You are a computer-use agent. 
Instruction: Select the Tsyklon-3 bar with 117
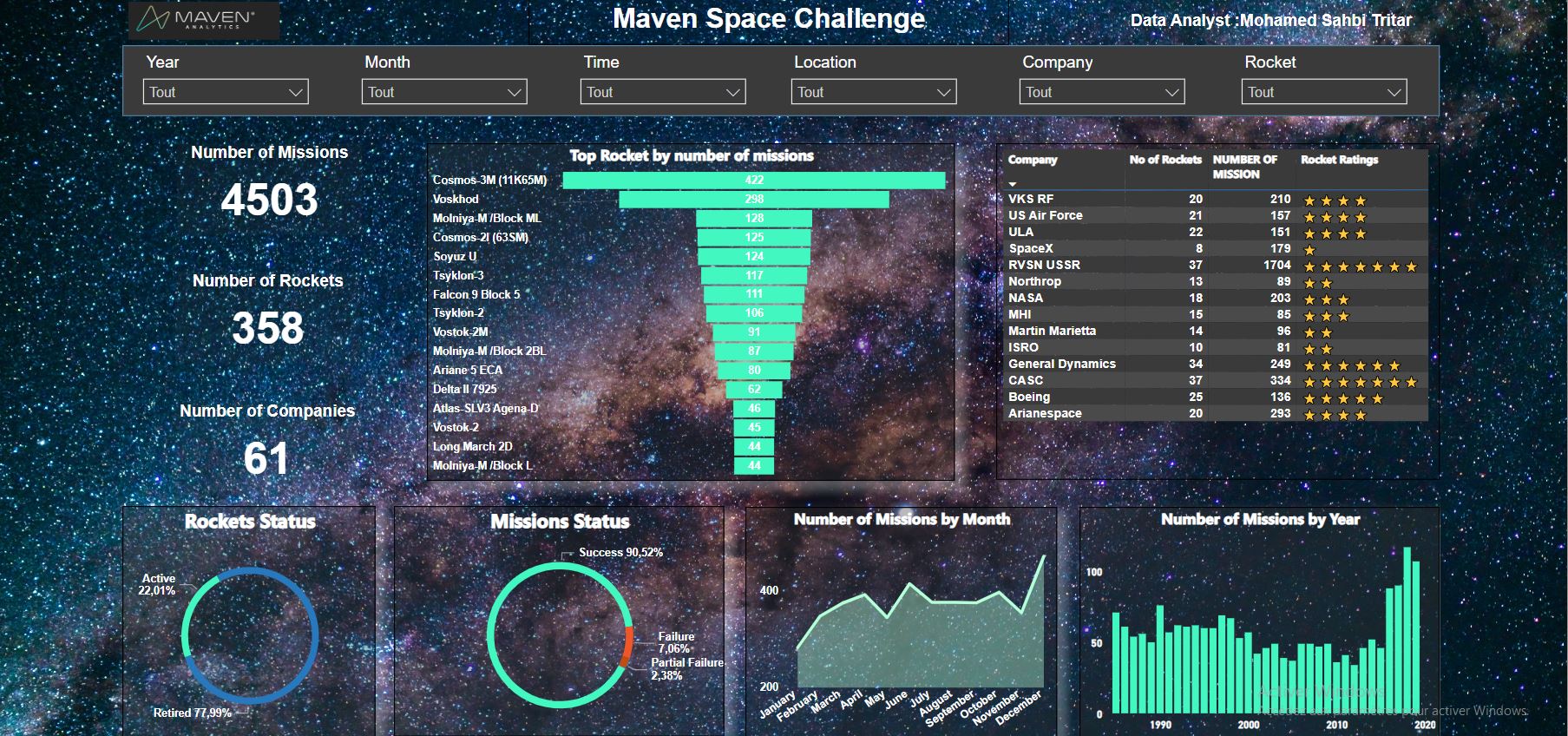pyautogui.click(x=754, y=275)
